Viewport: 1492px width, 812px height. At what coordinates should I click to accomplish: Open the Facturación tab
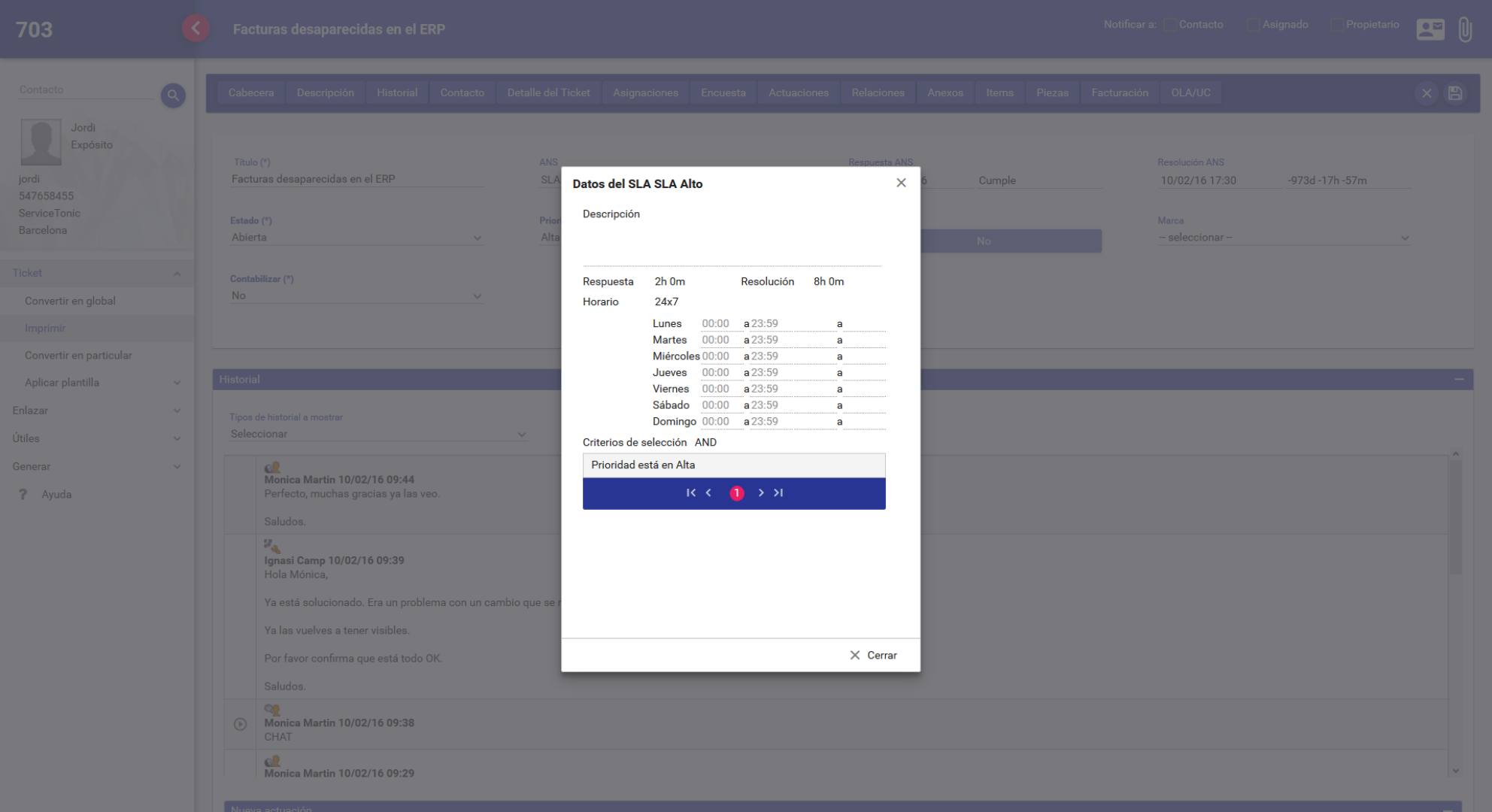tap(1120, 92)
